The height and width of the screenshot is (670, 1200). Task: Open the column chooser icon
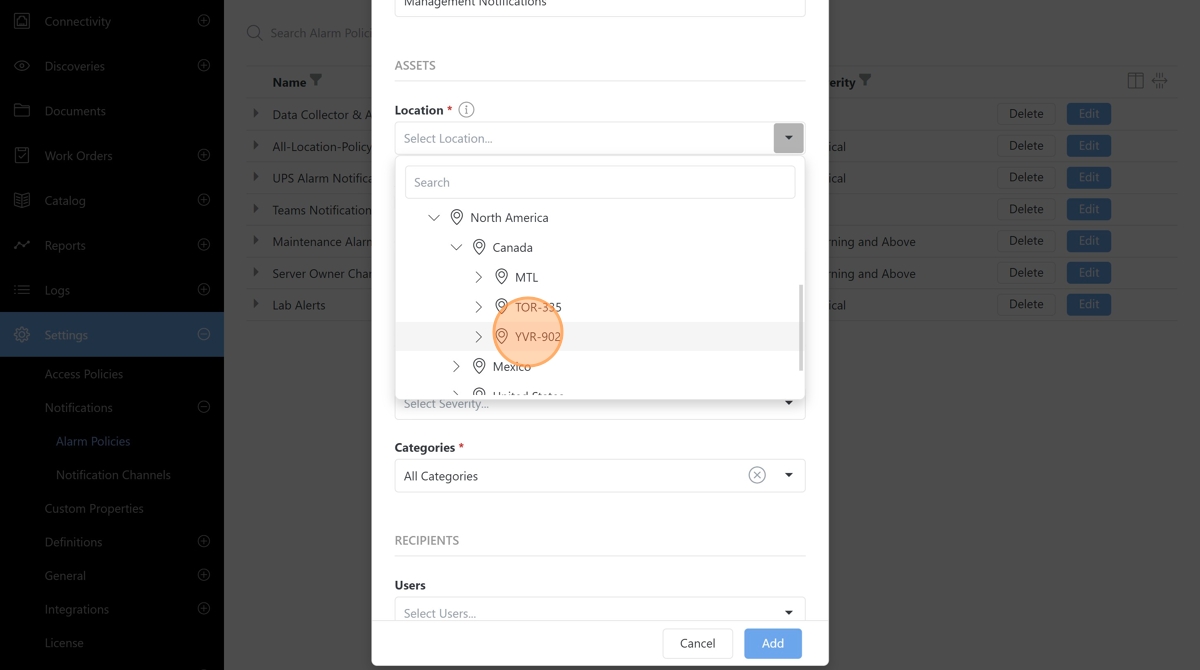click(1135, 81)
